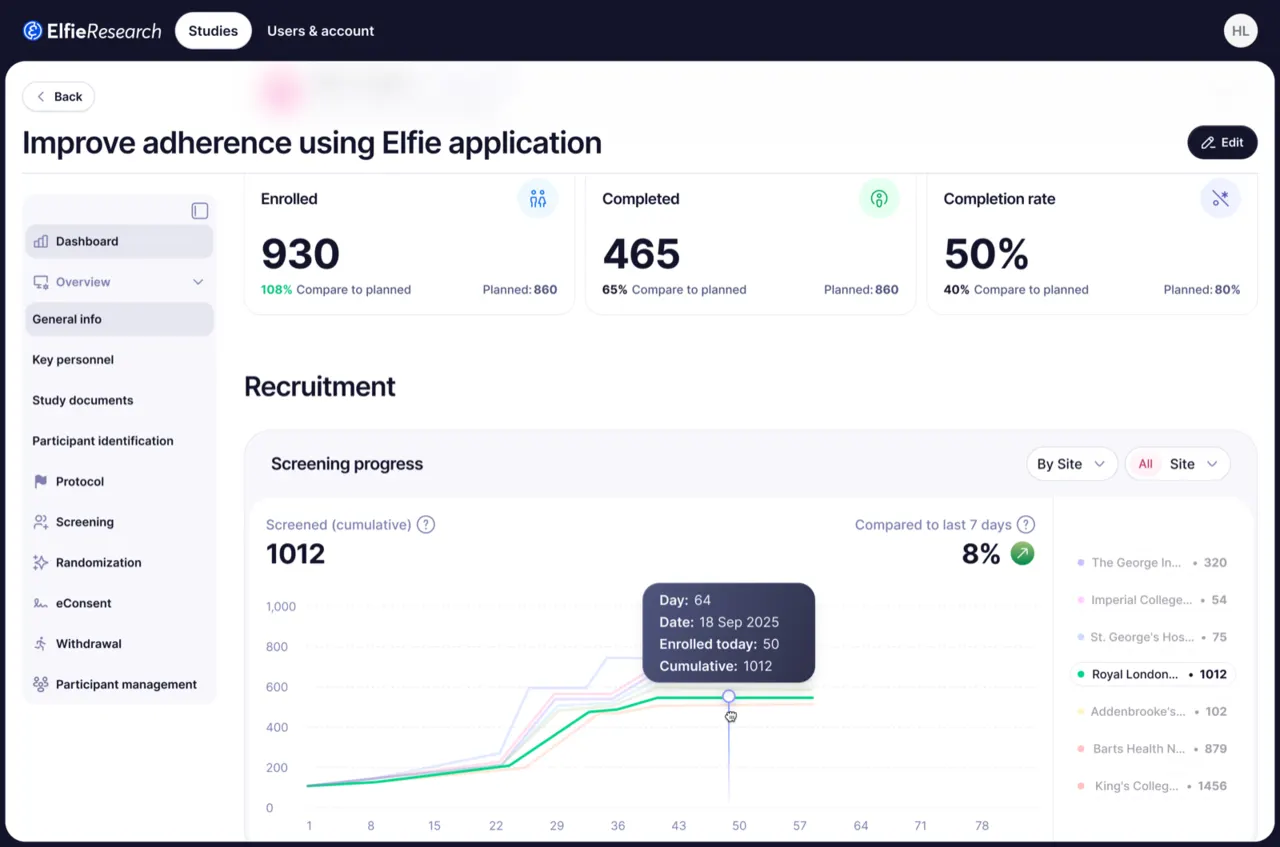
Task: Click the Enrolled value 930
Action: coord(300,254)
